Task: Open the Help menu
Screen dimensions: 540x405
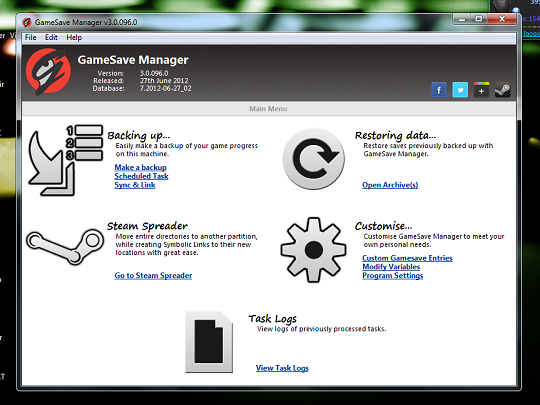Action: click(74, 37)
